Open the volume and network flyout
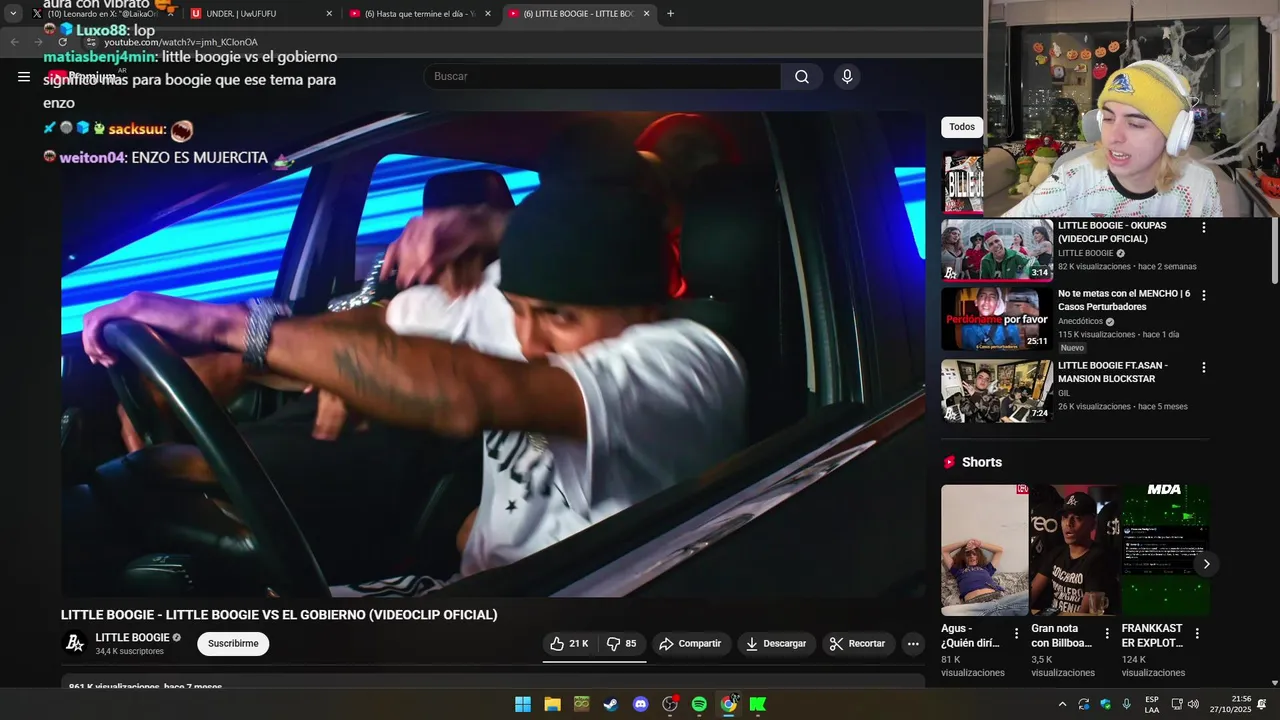 pyautogui.click(x=1185, y=704)
